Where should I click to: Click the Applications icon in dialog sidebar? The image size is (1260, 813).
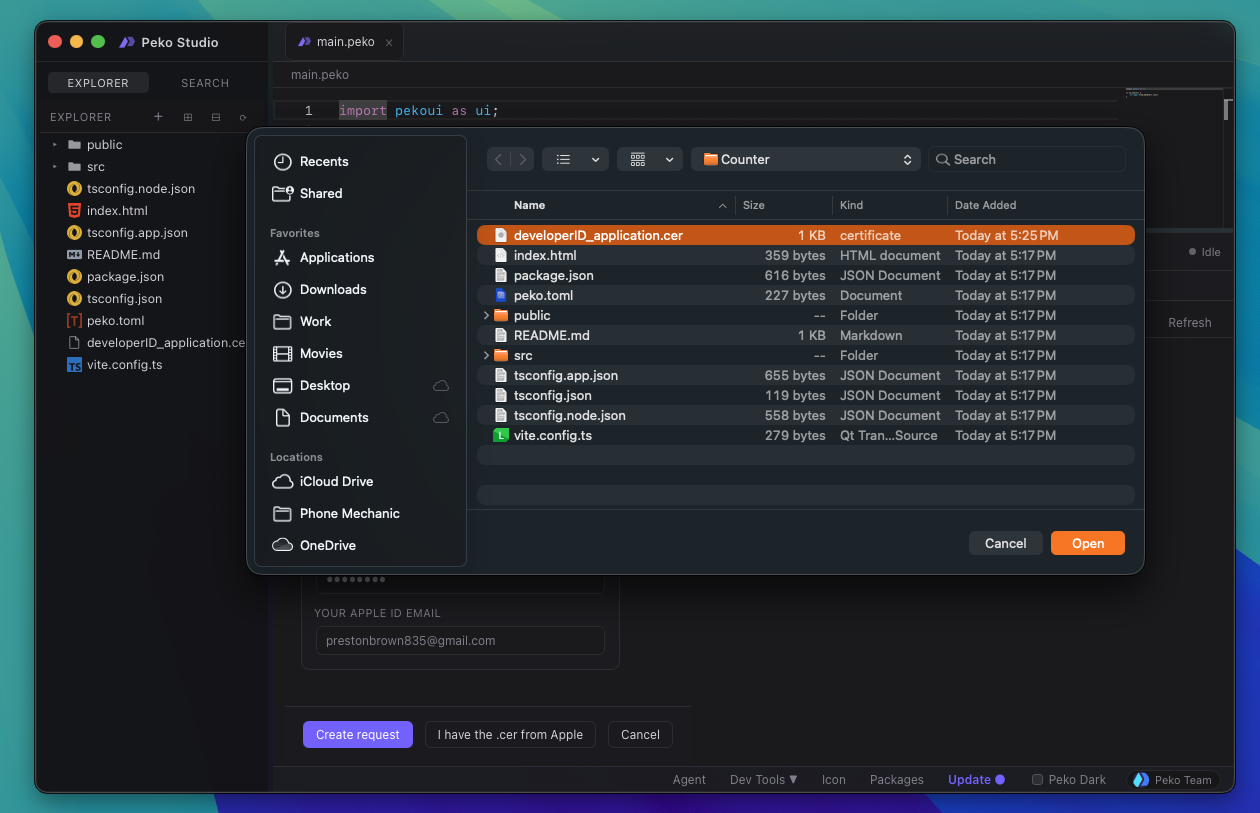pos(282,257)
